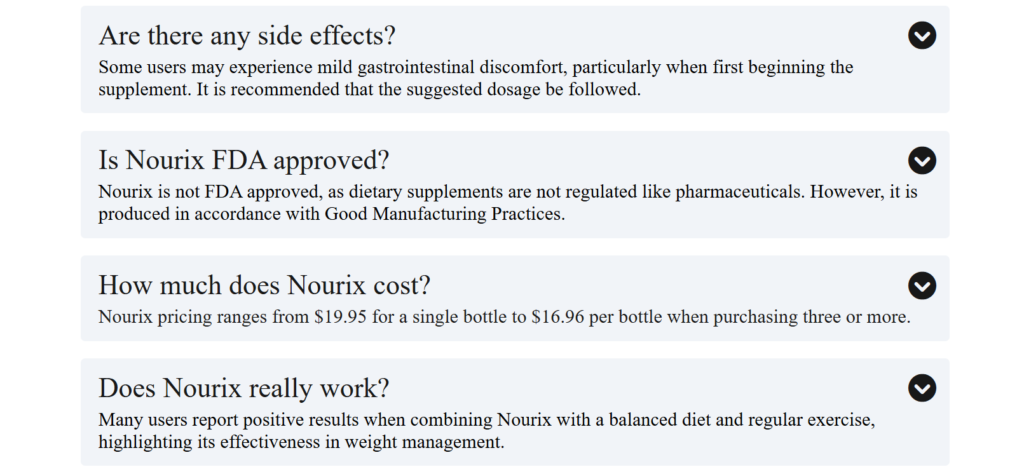Toggle the chevron for 'How much does Nourix cost?'
Image resolution: width=1024 pixels, height=474 pixels.
pos(921,285)
